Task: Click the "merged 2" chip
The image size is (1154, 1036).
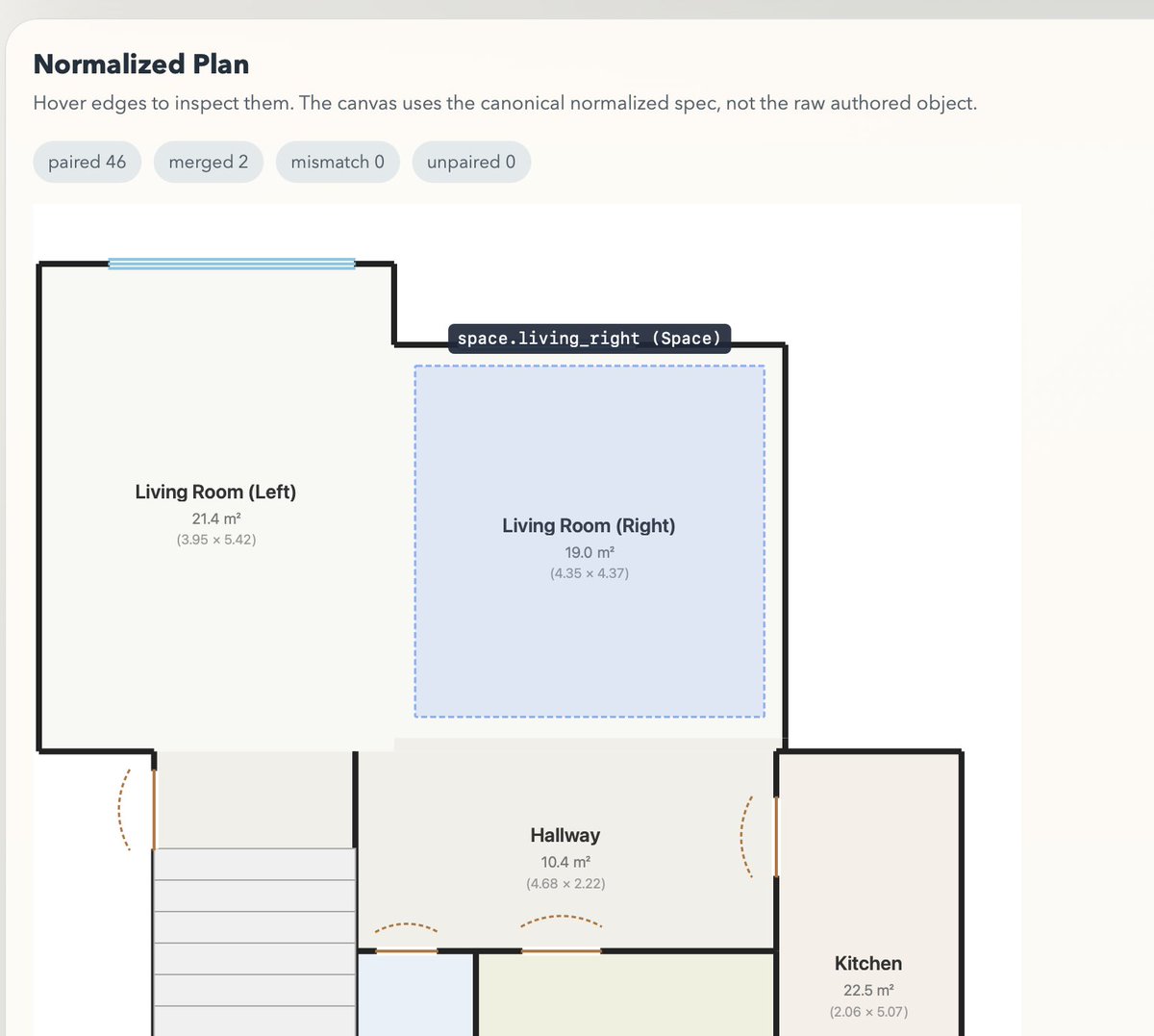Action: click(x=208, y=162)
